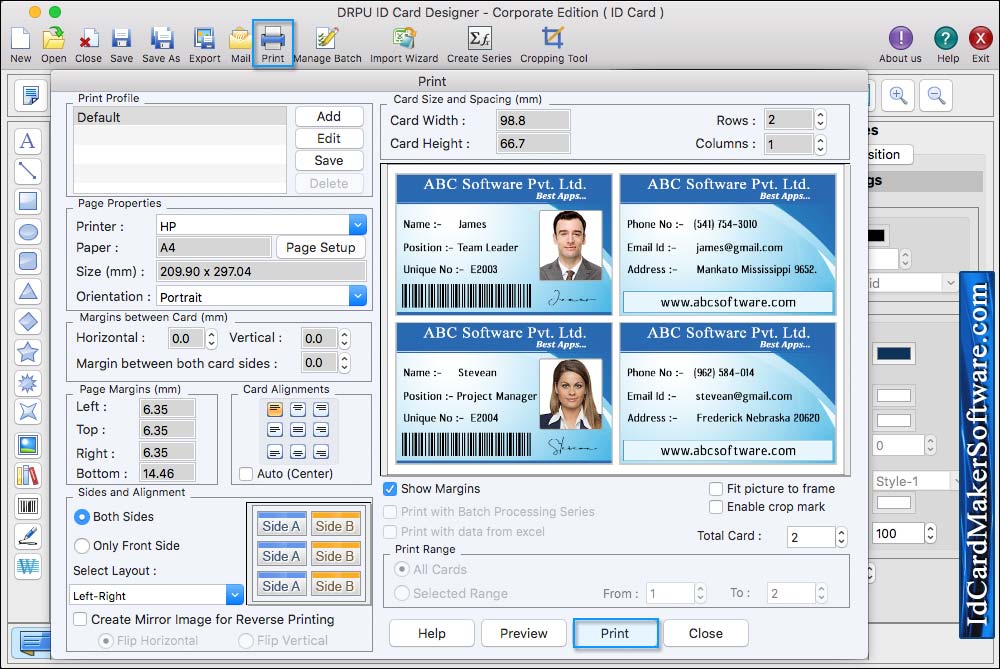Choose the All Cards radio button
This screenshot has height=669, width=1000.
point(402,569)
